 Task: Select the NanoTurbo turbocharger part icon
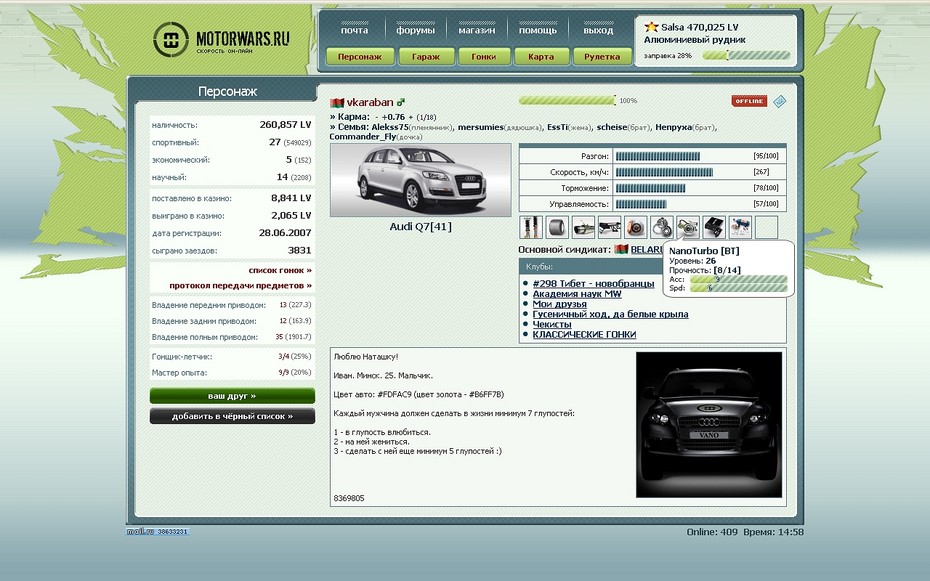pyautogui.click(x=687, y=227)
